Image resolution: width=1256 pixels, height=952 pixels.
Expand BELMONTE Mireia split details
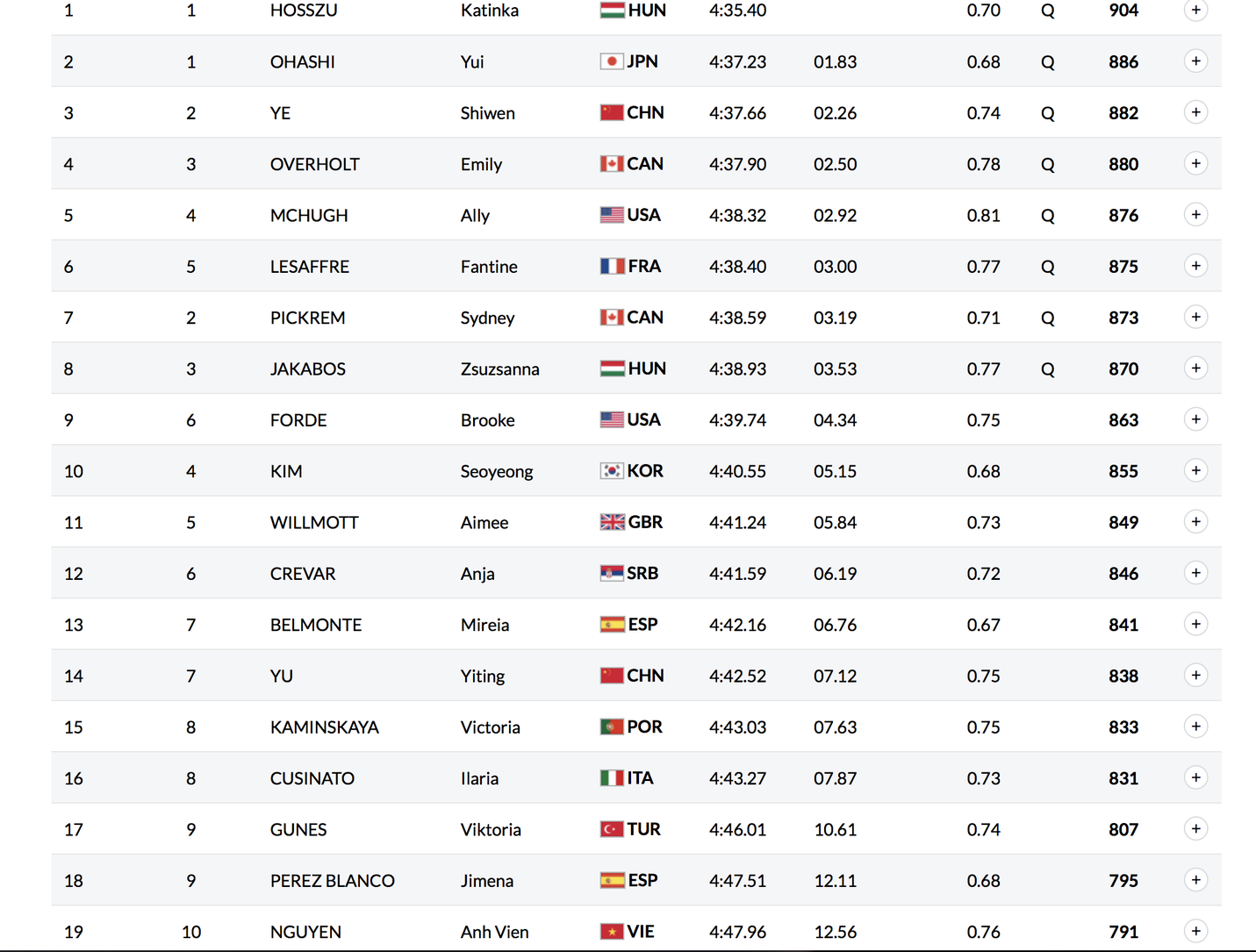point(1195,624)
